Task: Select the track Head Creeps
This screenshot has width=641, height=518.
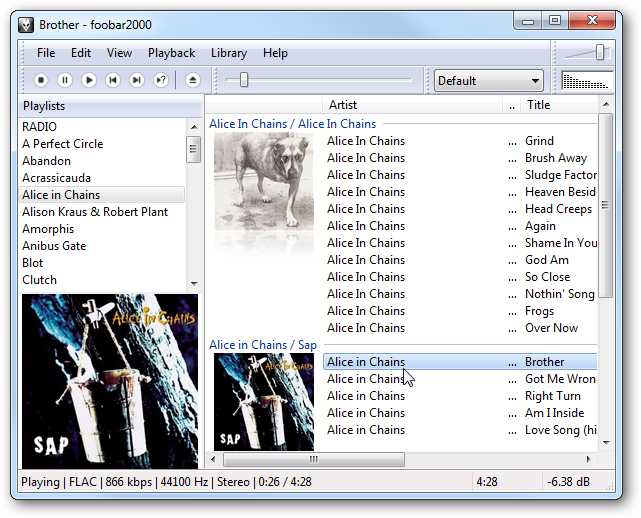Action: tap(460, 209)
